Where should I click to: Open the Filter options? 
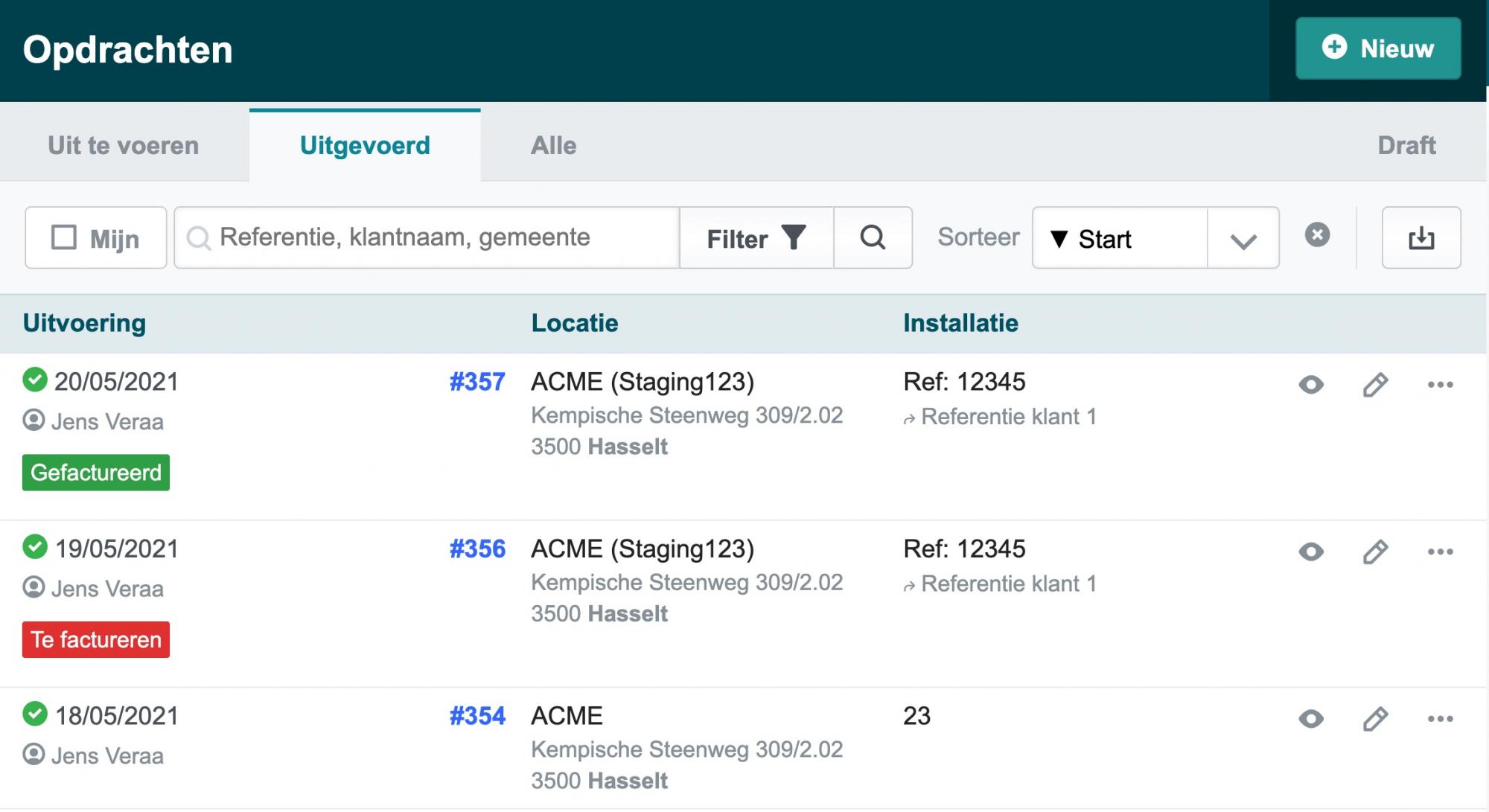756,238
